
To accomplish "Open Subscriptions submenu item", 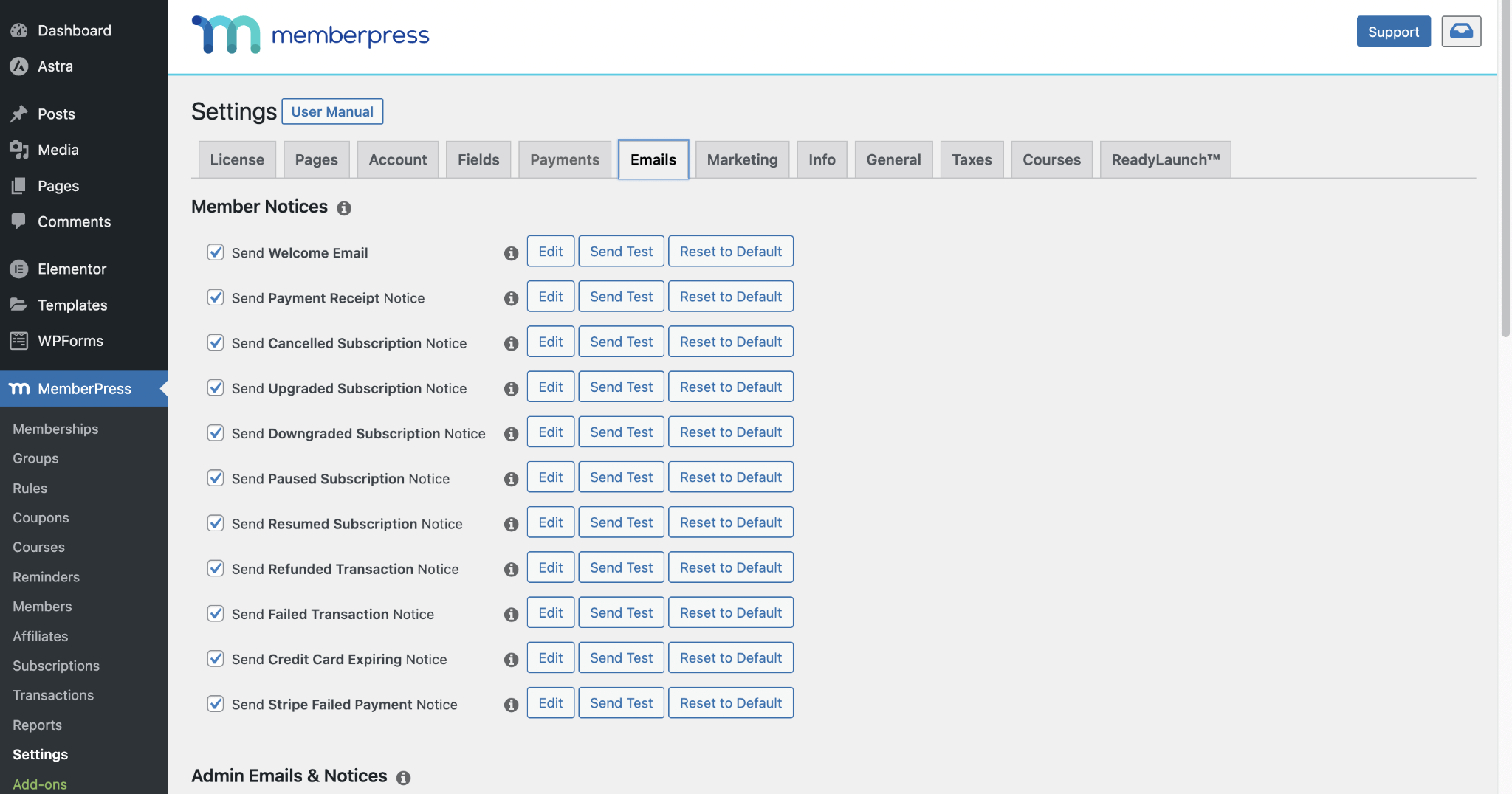I will pos(56,666).
